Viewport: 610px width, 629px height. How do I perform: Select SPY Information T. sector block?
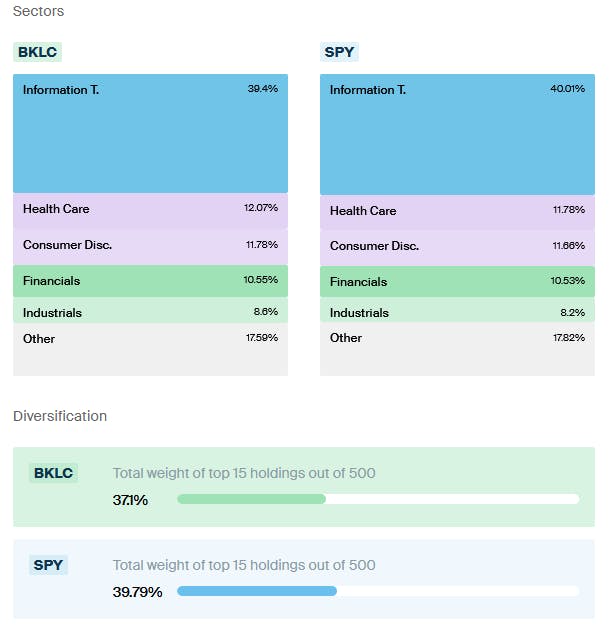pyautogui.click(x=457, y=134)
